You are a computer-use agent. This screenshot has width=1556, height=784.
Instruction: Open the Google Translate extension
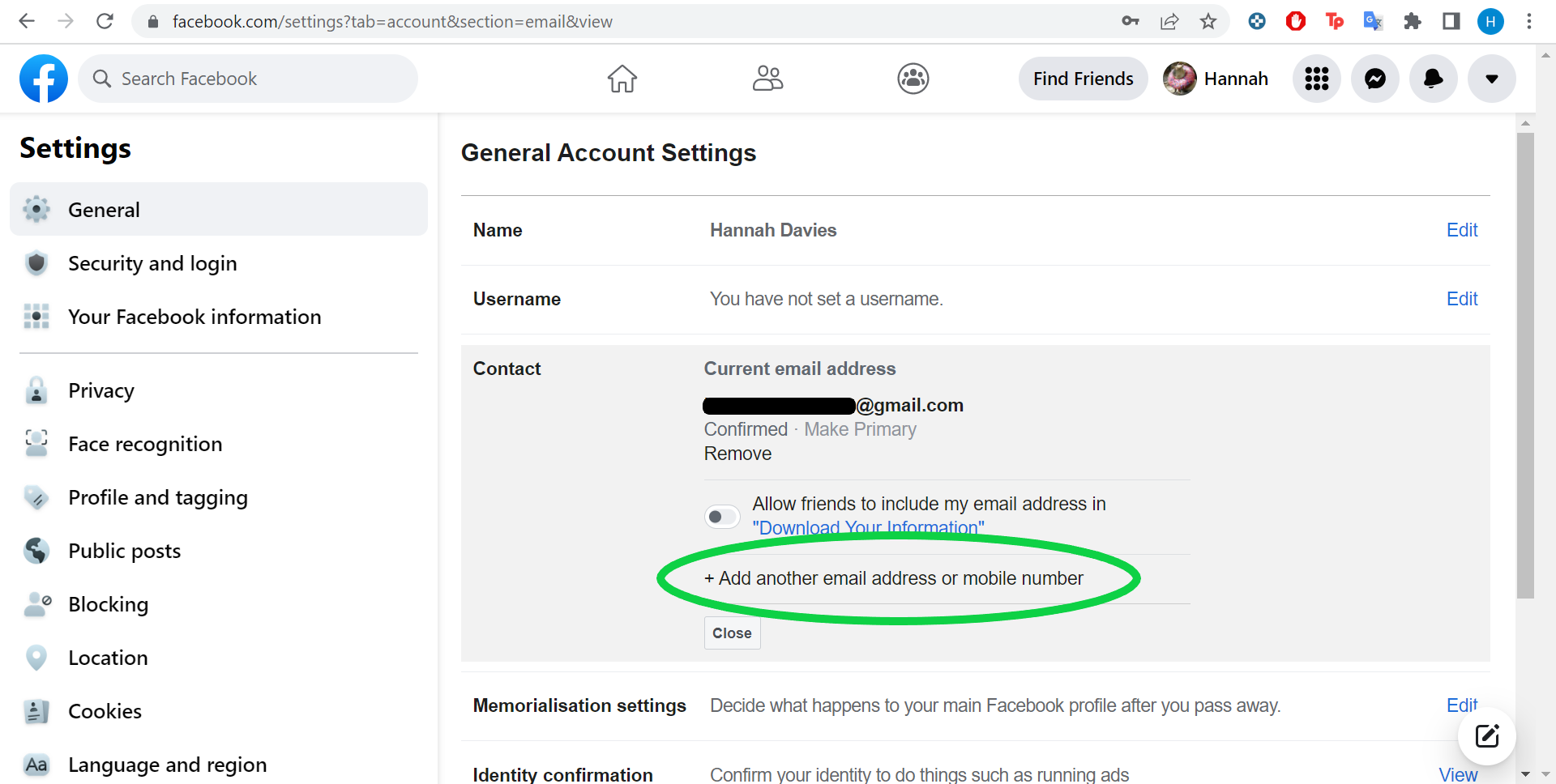tap(1373, 21)
